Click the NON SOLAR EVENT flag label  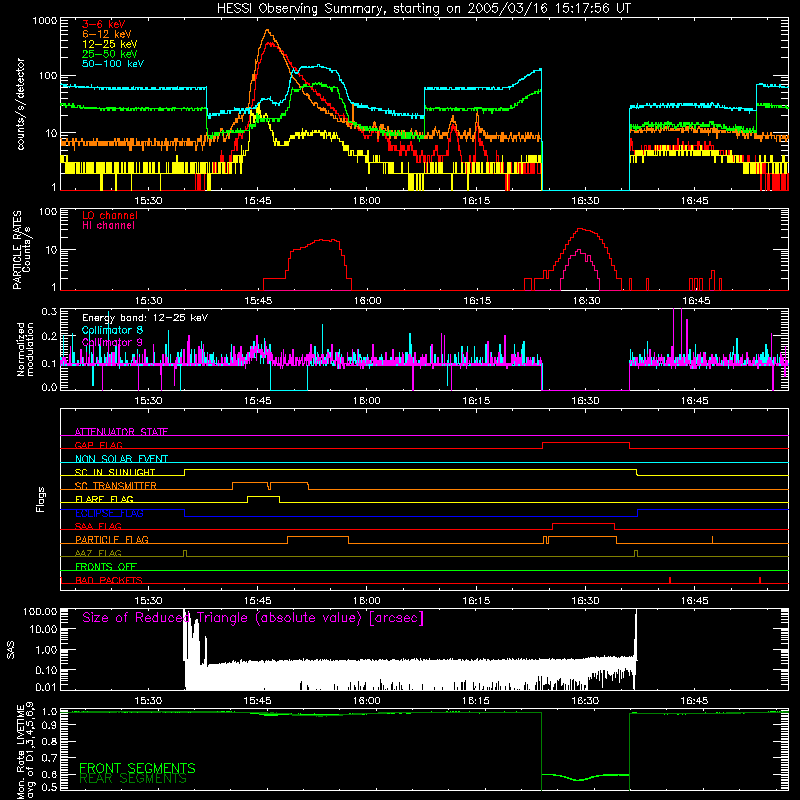[x=121, y=459]
